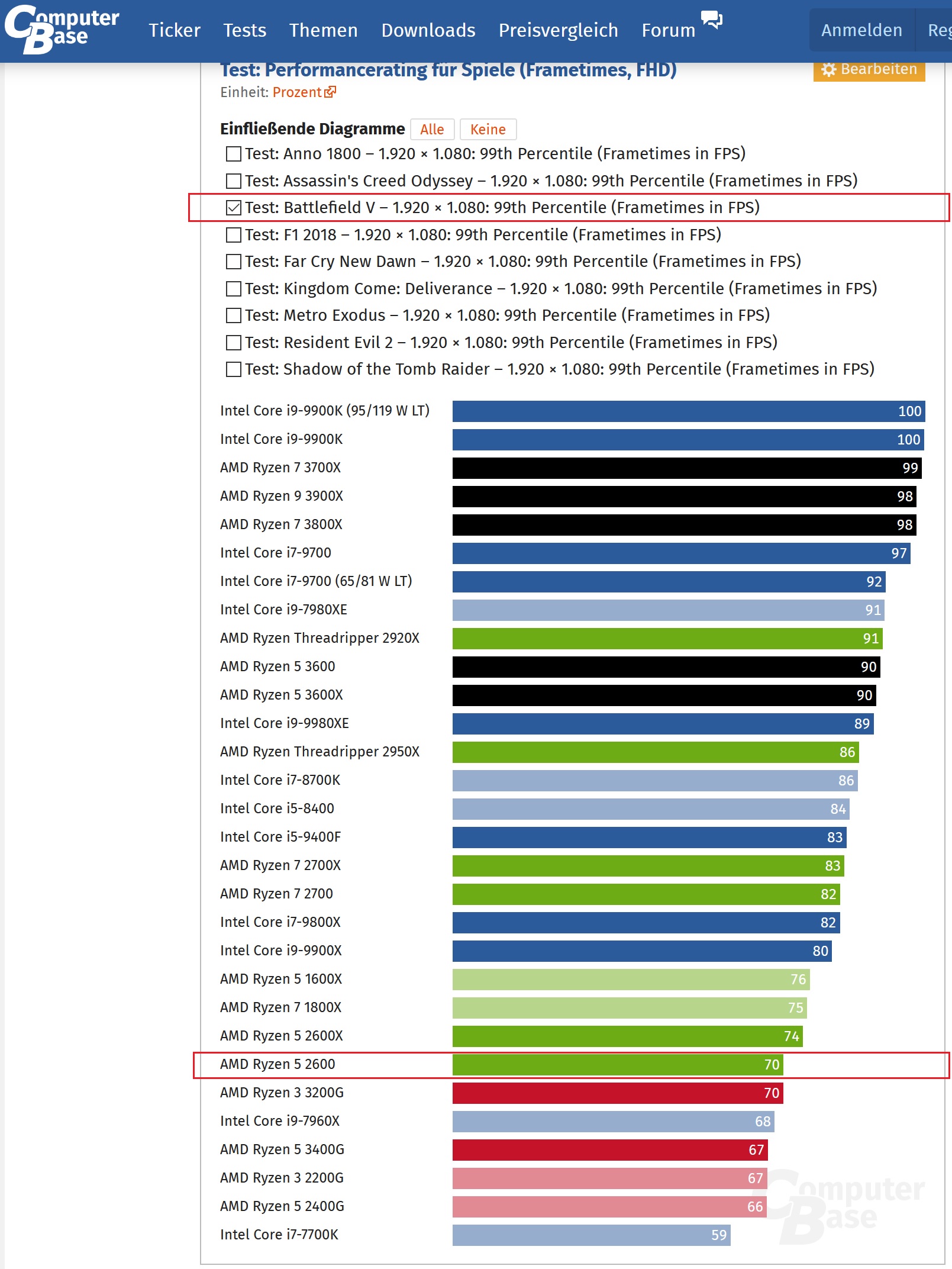
Task: Select all diagrams with Alle
Action: (x=432, y=129)
